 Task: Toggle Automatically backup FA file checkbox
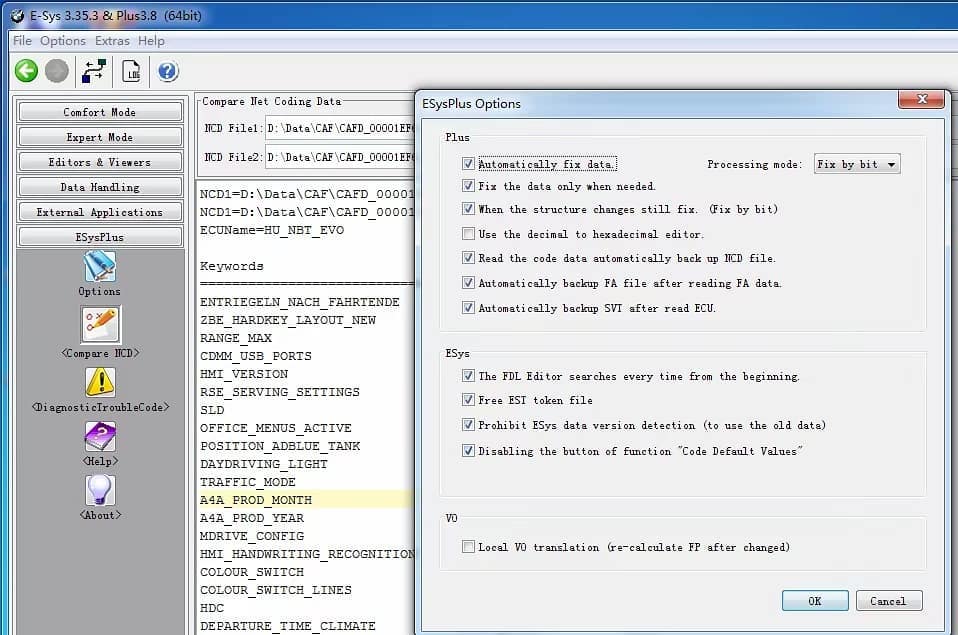pyautogui.click(x=468, y=282)
